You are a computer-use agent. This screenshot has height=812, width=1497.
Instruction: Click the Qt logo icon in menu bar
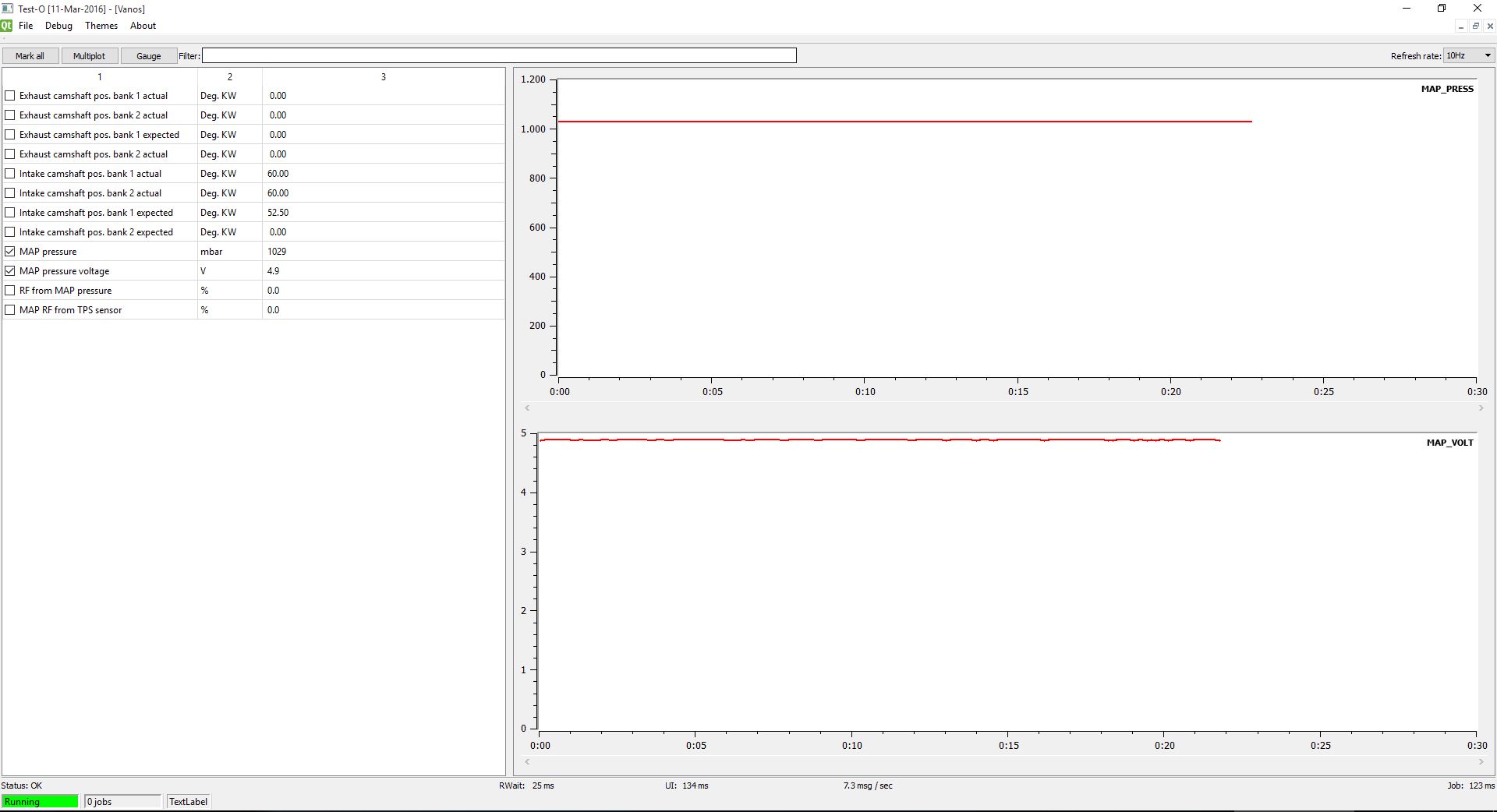6,26
